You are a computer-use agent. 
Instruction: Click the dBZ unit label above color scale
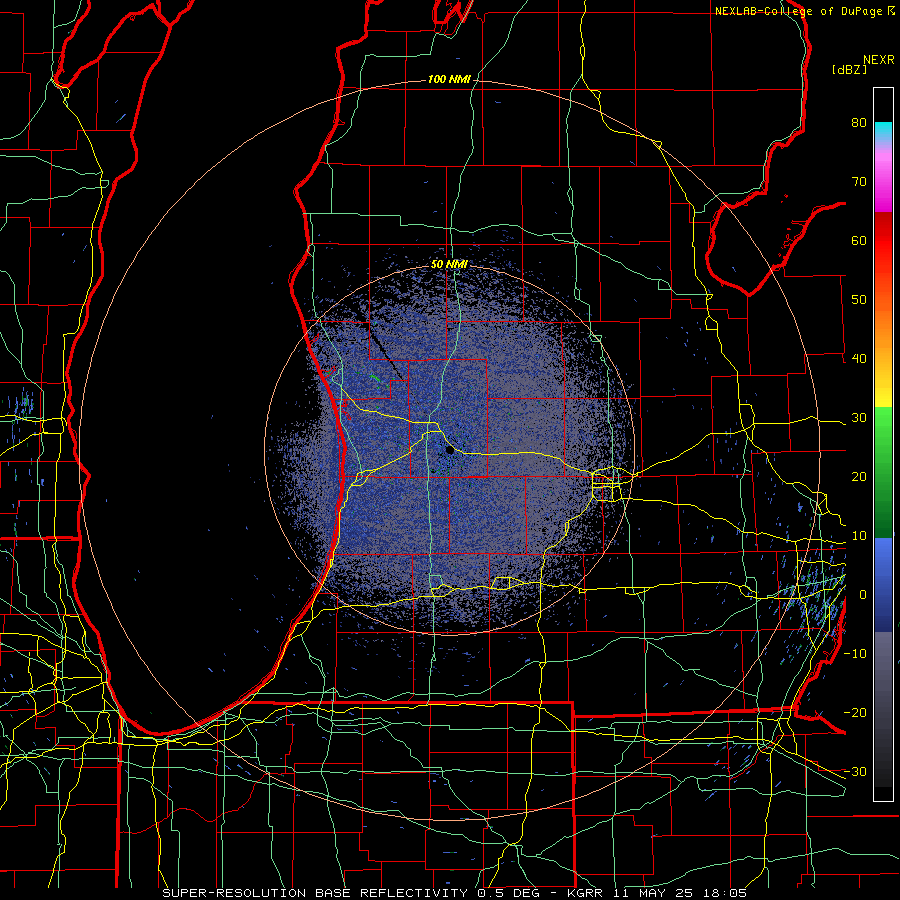click(x=849, y=69)
